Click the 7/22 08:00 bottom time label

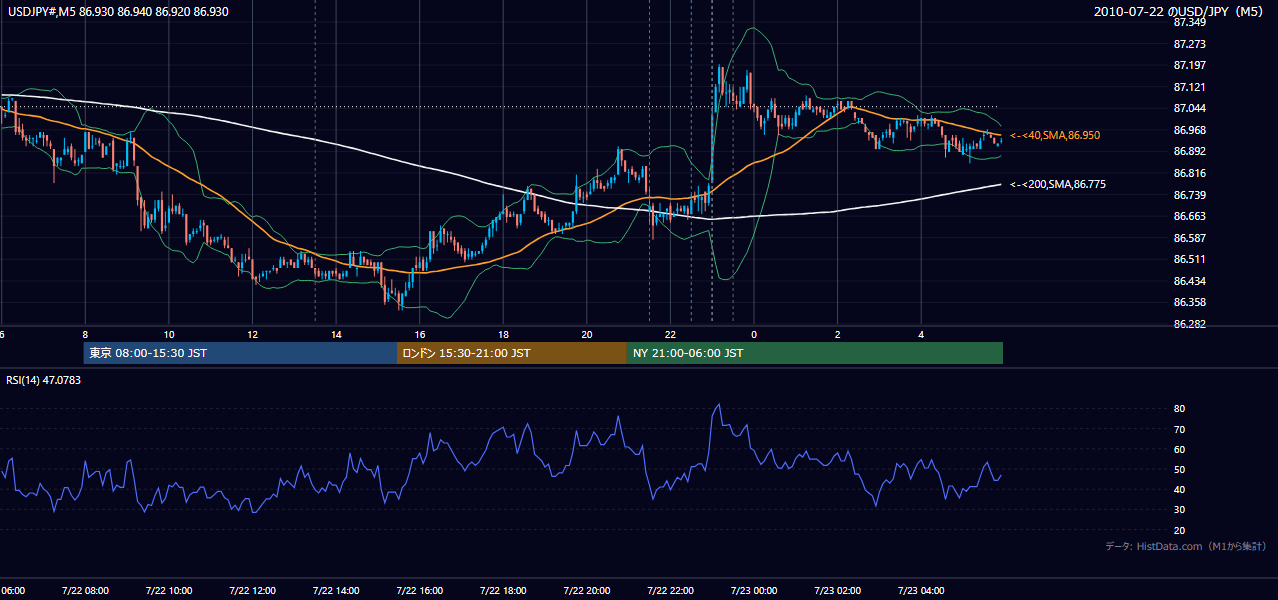click(x=85, y=590)
